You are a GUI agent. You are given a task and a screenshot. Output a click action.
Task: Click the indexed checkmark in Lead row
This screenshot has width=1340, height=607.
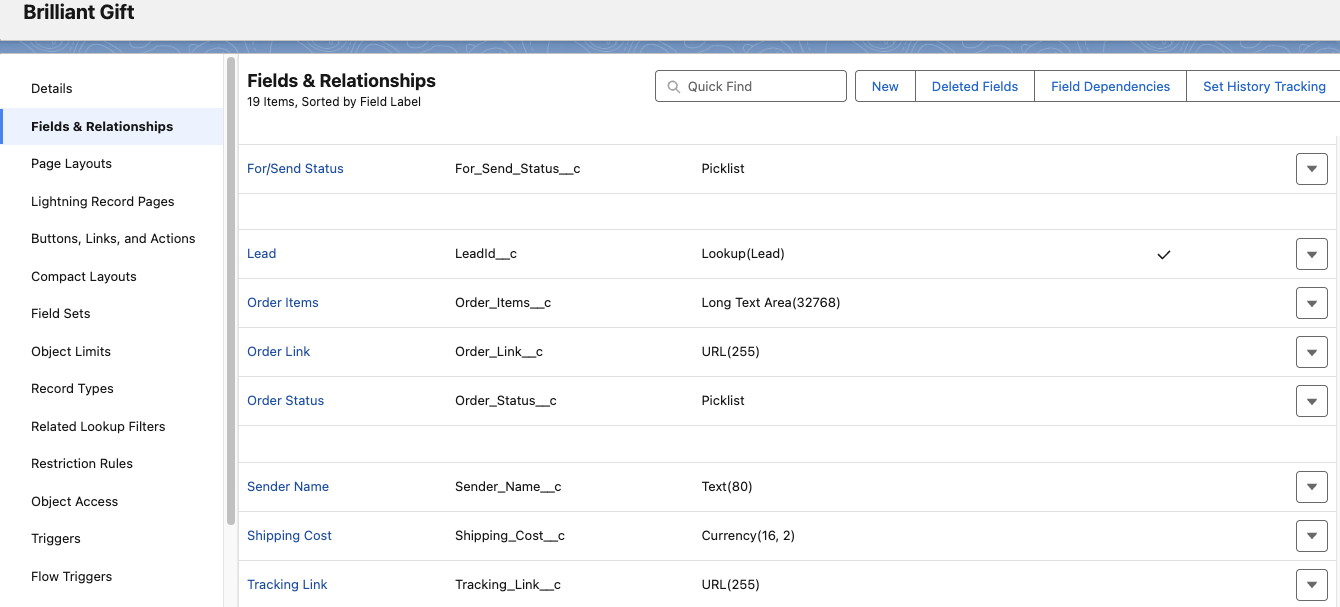point(1163,255)
